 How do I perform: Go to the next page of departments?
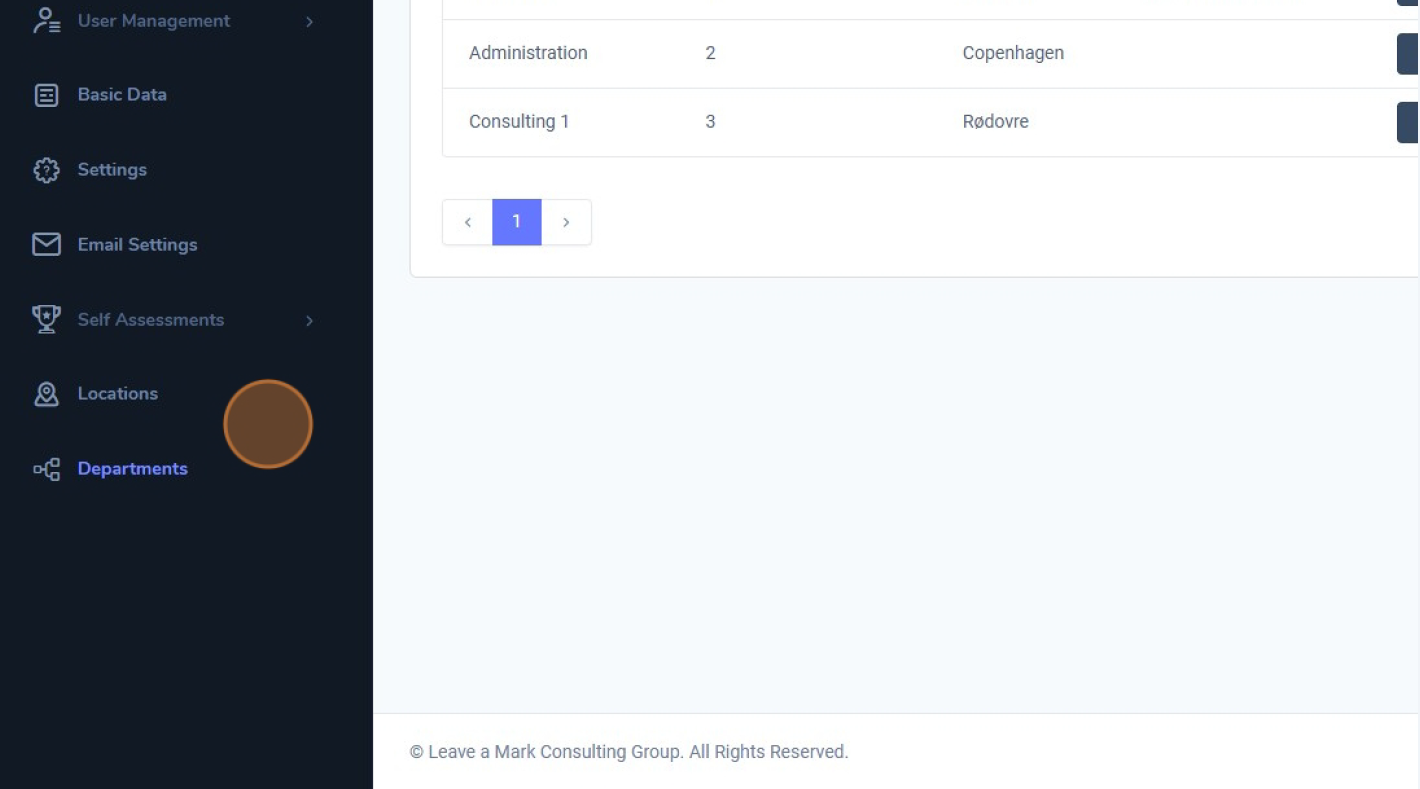(566, 222)
